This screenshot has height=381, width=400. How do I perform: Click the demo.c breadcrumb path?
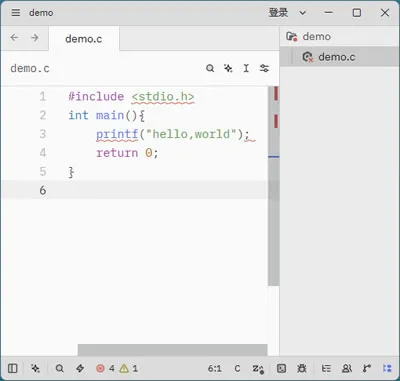tap(30, 68)
